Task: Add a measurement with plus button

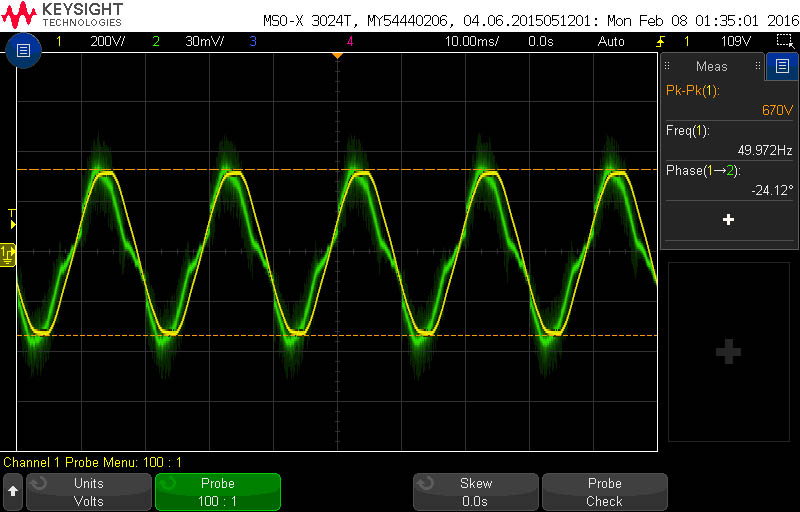Action: point(729,220)
